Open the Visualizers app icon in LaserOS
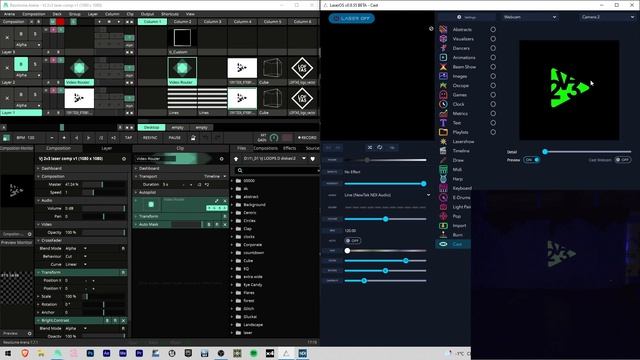The height and width of the screenshot is (360, 640). pyautogui.click(x=443, y=39)
